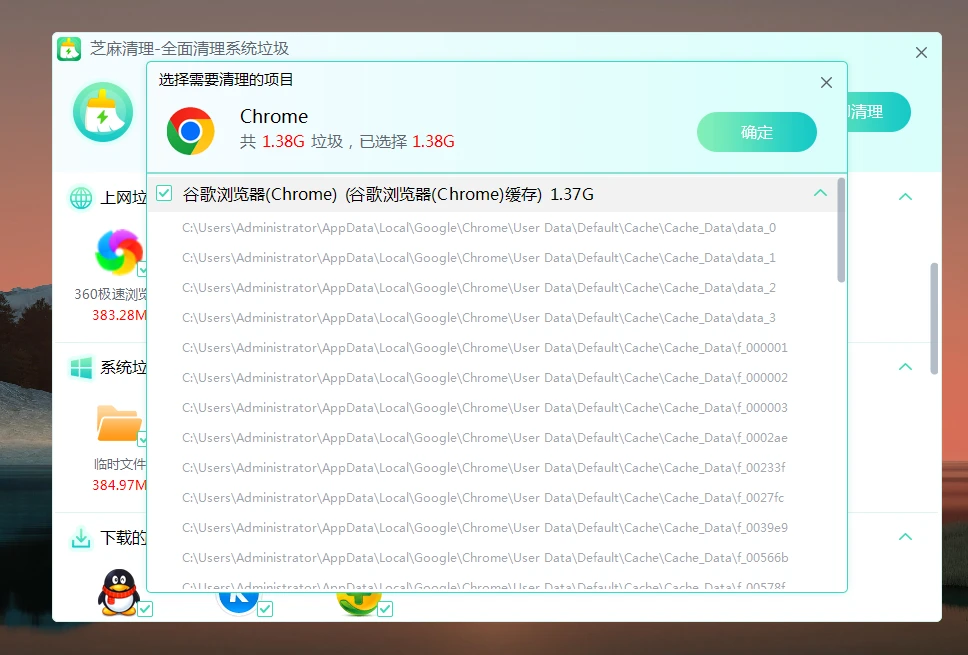Confirm selection with 确定 button

coord(756,132)
